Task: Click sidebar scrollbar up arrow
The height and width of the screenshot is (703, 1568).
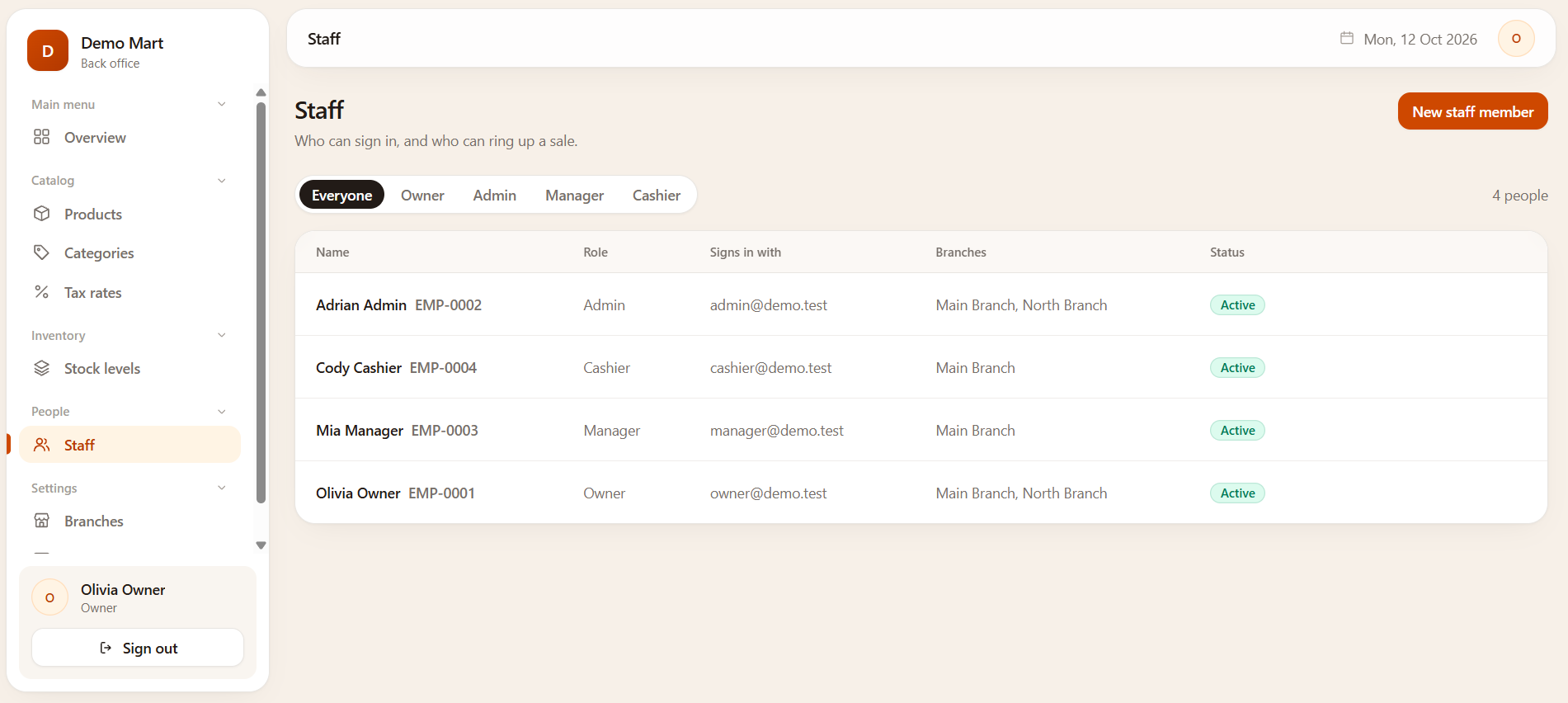Action: pos(261,92)
